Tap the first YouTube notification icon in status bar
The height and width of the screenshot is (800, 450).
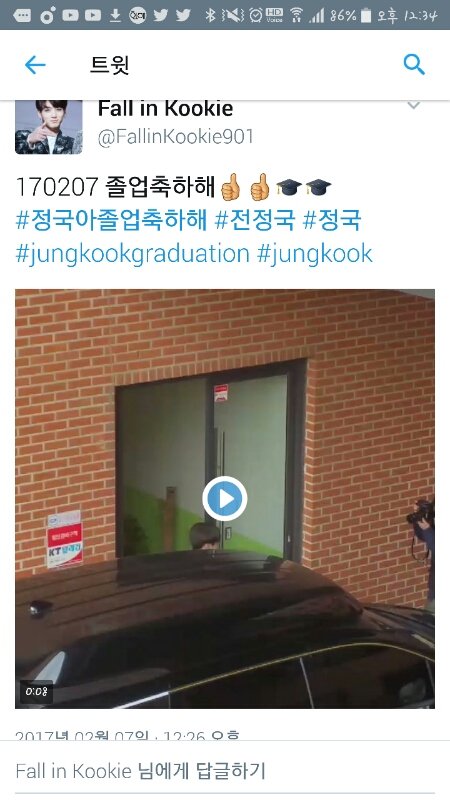click(x=71, y=15)
